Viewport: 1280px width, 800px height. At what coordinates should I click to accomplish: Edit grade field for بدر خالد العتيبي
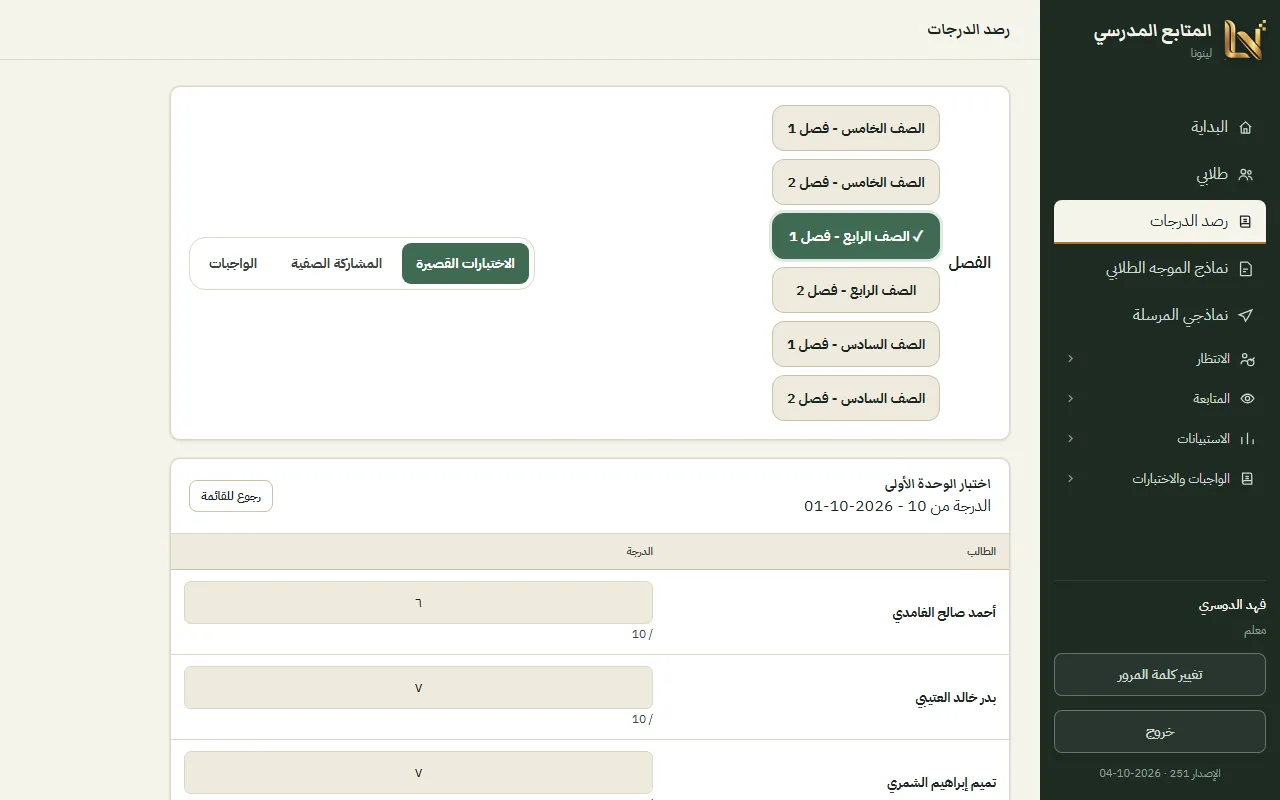point(418,688)
